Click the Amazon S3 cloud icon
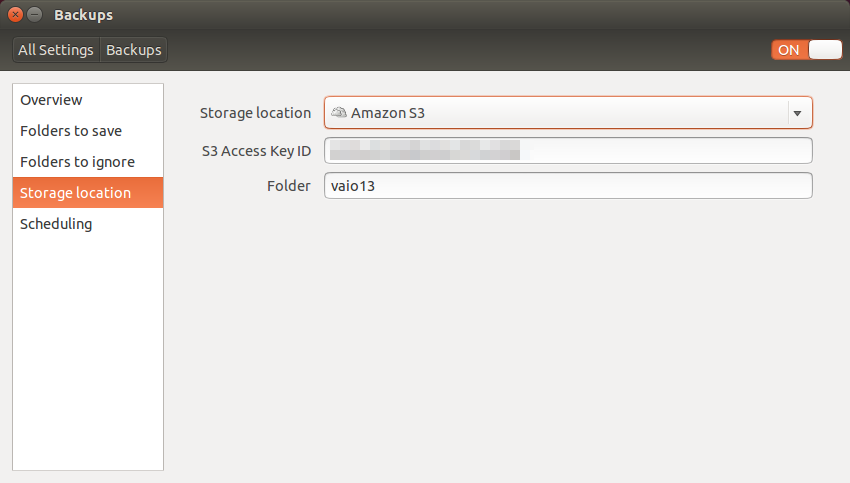Image resolution: width=850 pixels, height=483 pixels. (339, 112)
